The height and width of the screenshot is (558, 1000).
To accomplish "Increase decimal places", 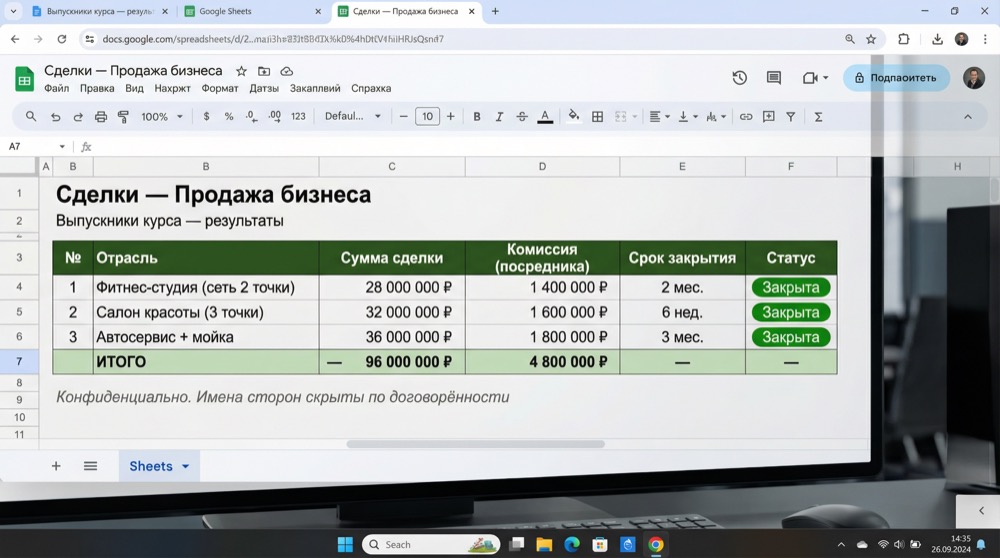I will [274, 117].
